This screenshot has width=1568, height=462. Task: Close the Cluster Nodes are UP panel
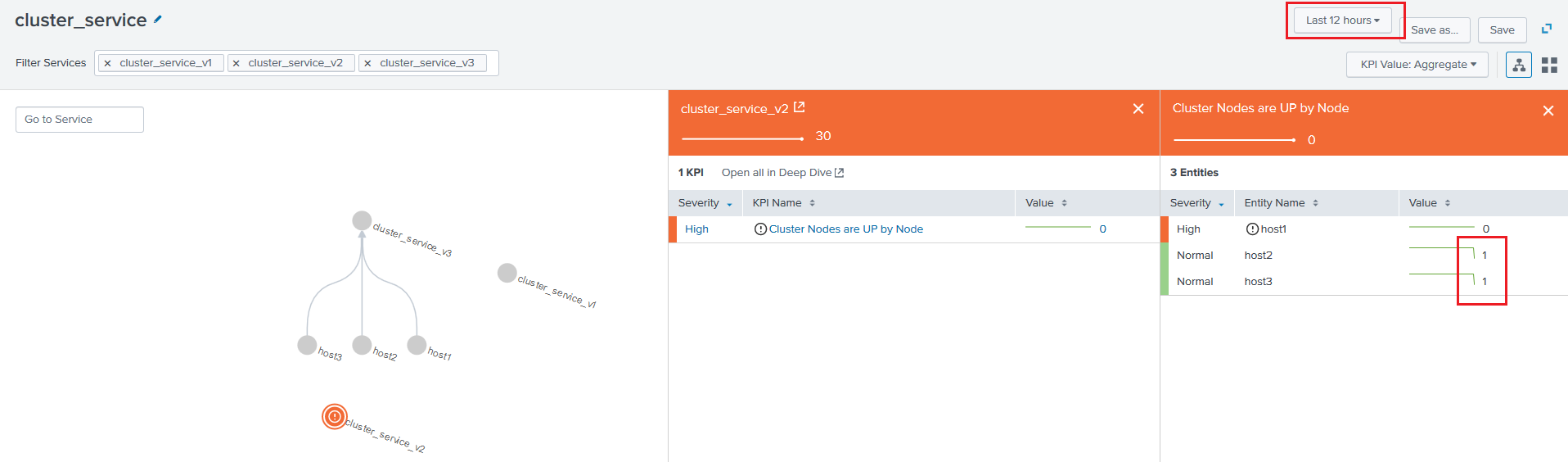[1548, 111]
